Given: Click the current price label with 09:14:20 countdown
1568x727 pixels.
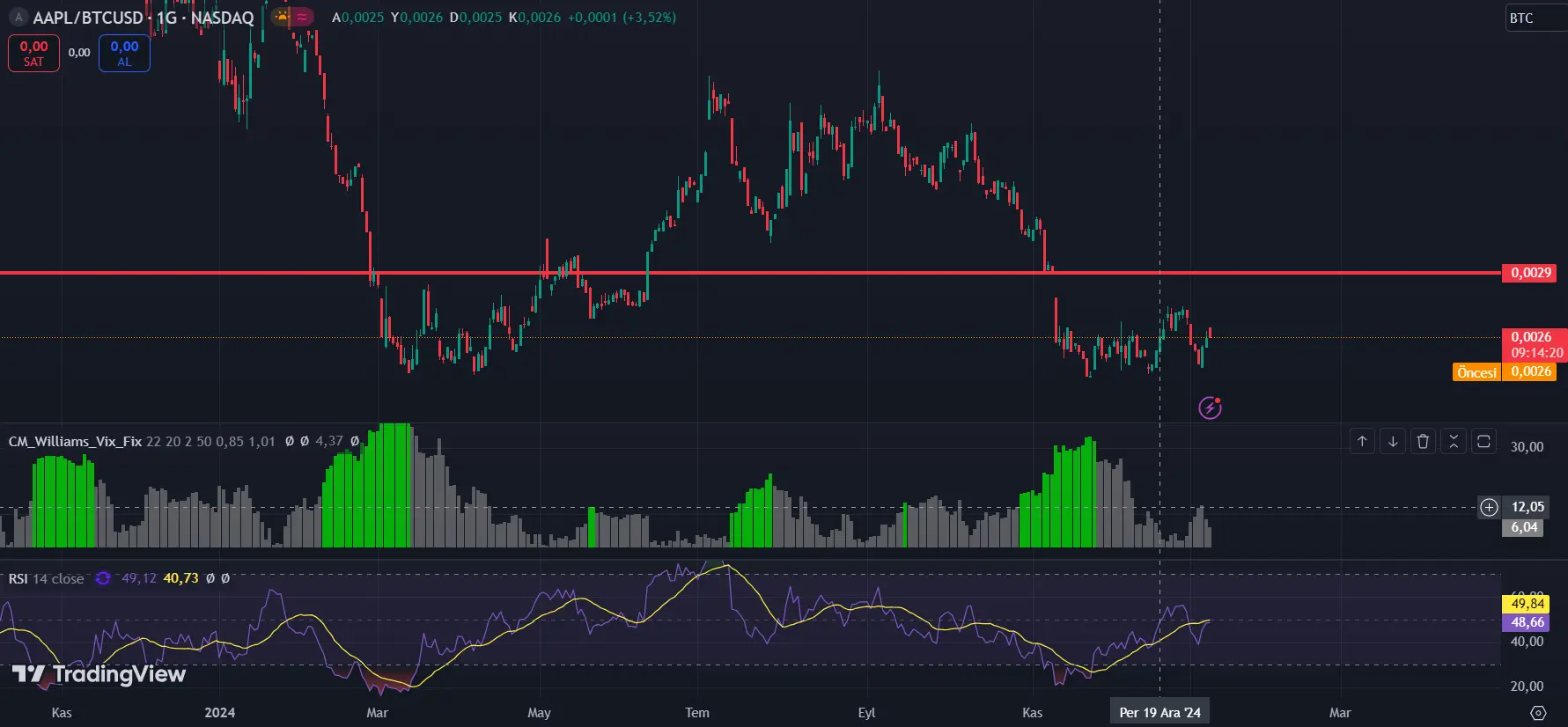Looking at the screenshot, I should click(x=1535, y=345).
